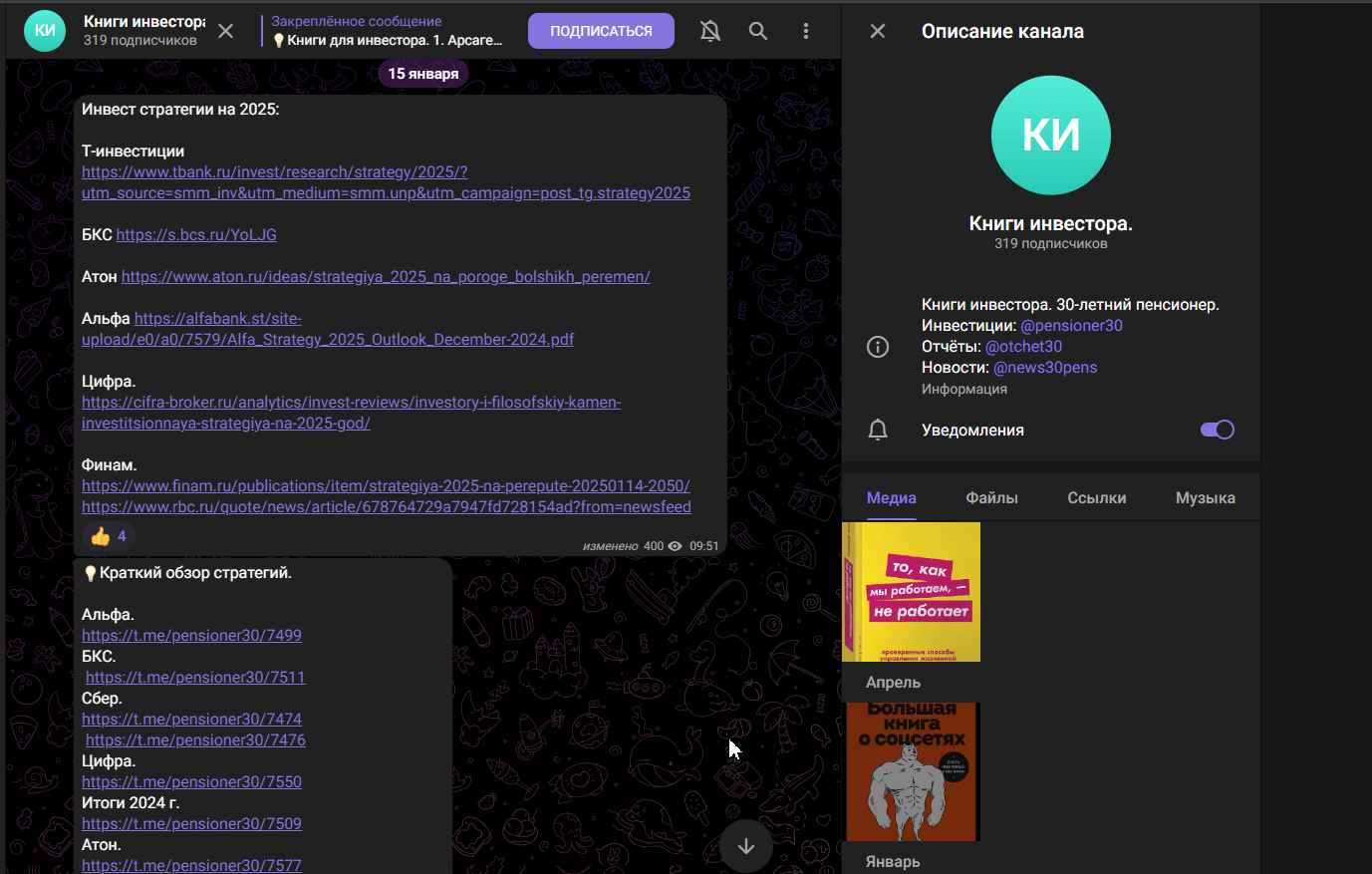Open link t.me/pensioner30/7474
Screen dimensions: 1372x874
click(191, 720)
